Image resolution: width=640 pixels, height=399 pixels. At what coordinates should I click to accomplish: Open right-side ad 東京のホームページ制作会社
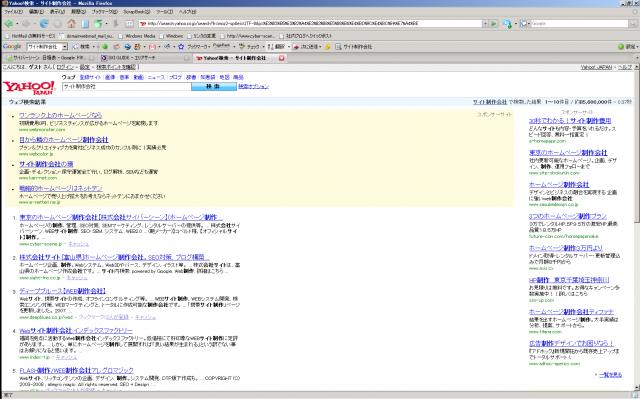[x=568, y=153]
